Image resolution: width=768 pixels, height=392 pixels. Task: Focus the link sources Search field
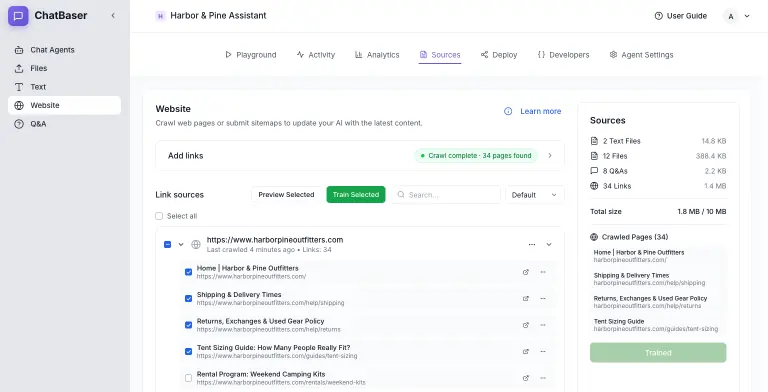click(446, 195)
